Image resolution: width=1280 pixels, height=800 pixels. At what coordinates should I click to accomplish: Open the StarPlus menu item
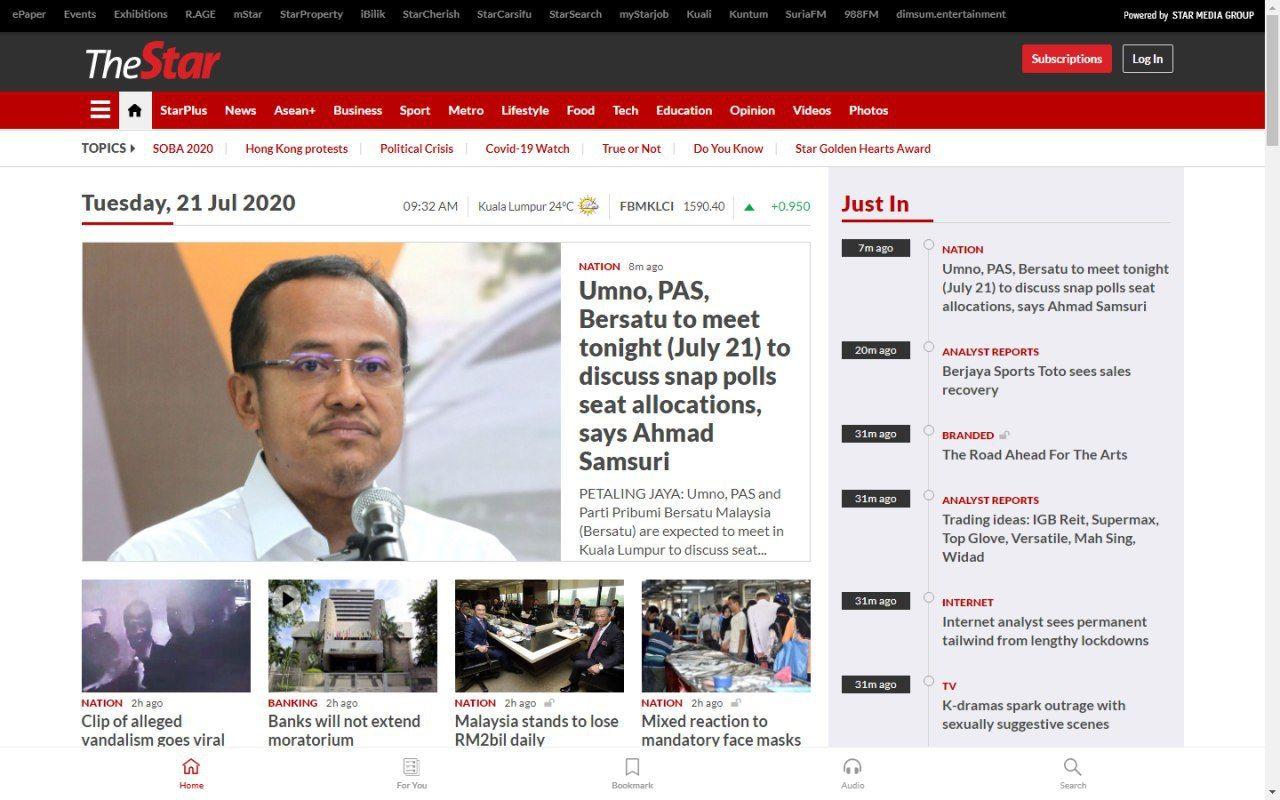click(x=183, y=110)
